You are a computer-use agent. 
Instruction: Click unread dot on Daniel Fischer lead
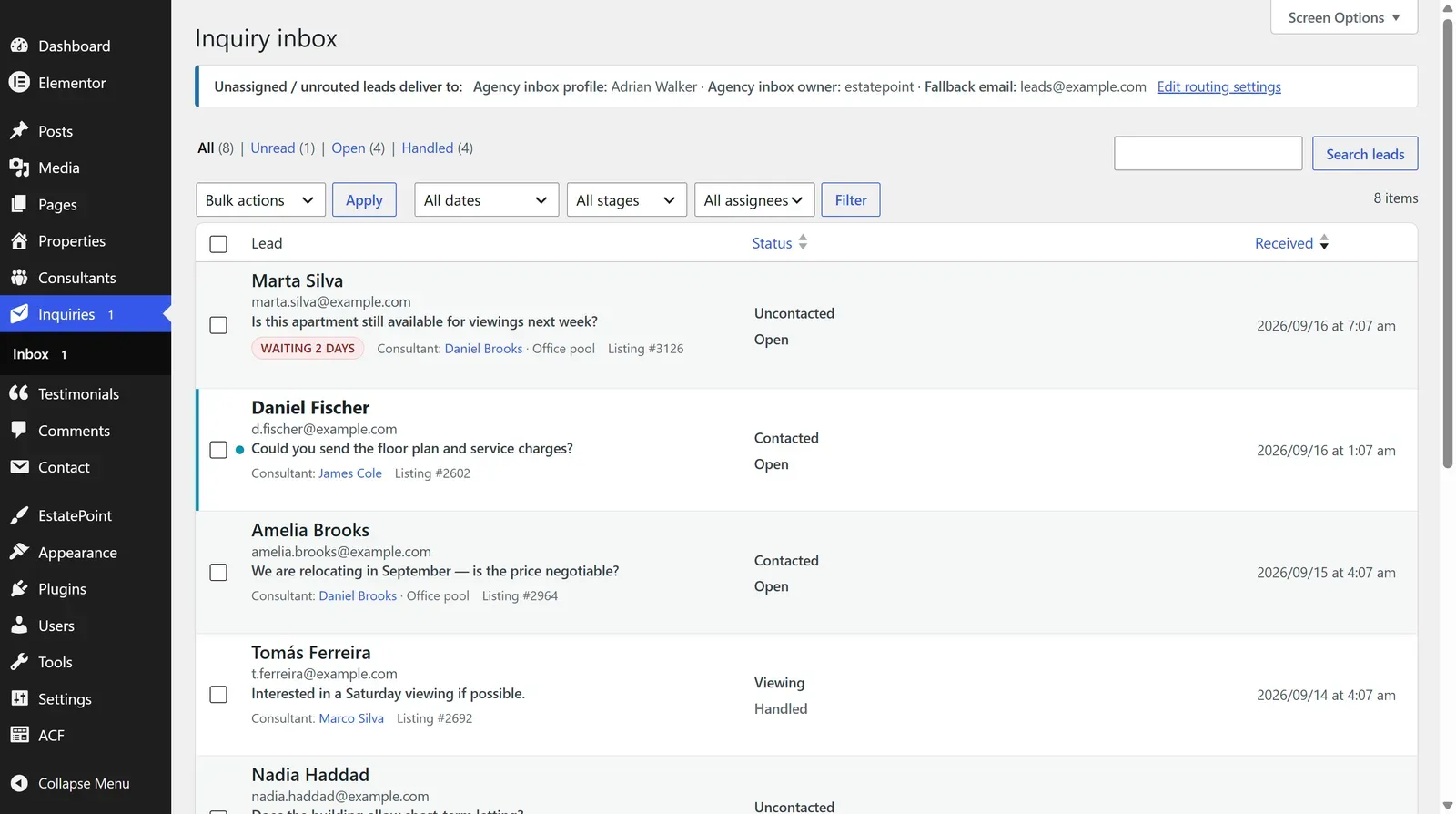239,449
